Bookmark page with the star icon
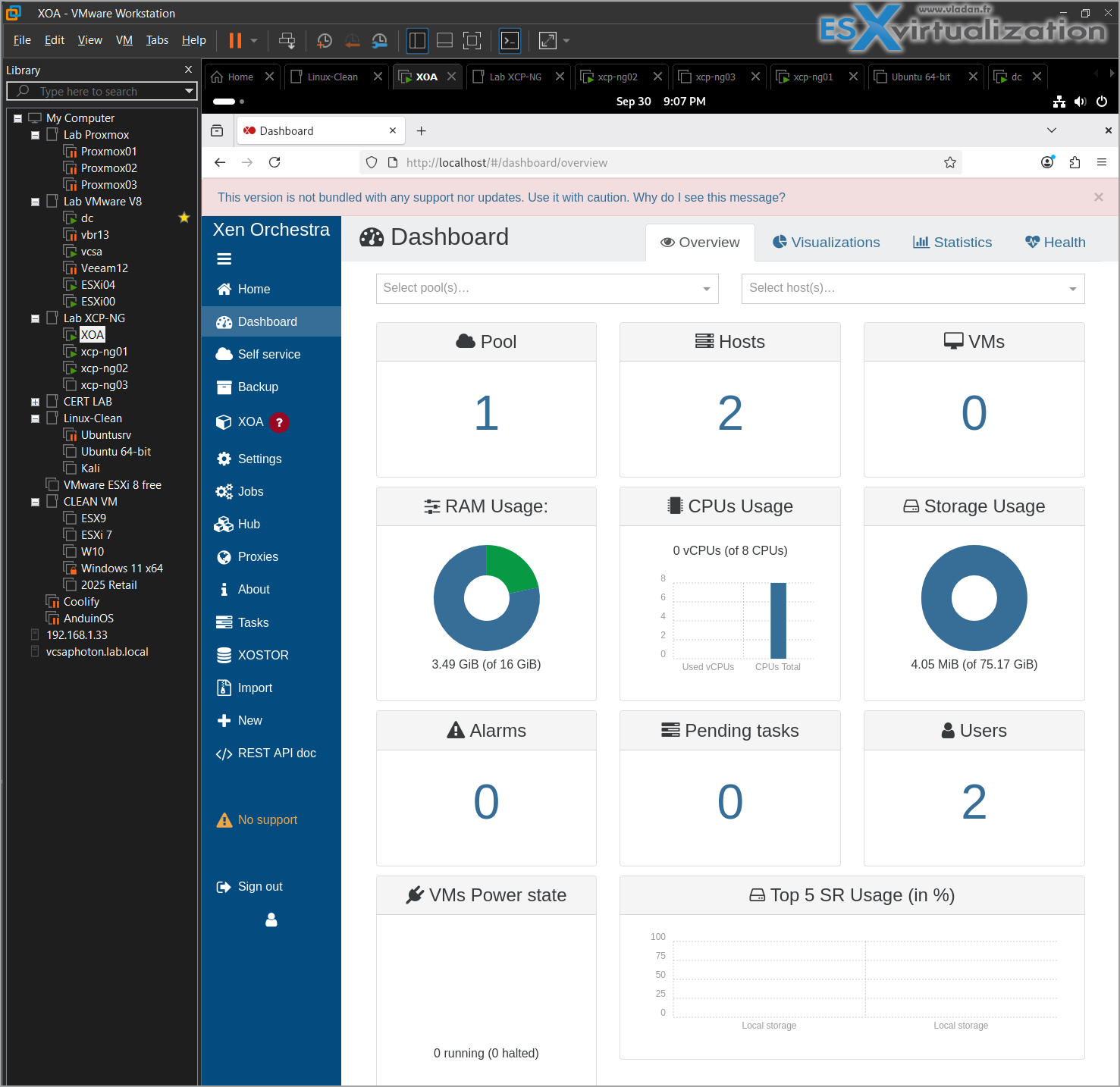The image size is (1120, 1087). click(949, 162)
